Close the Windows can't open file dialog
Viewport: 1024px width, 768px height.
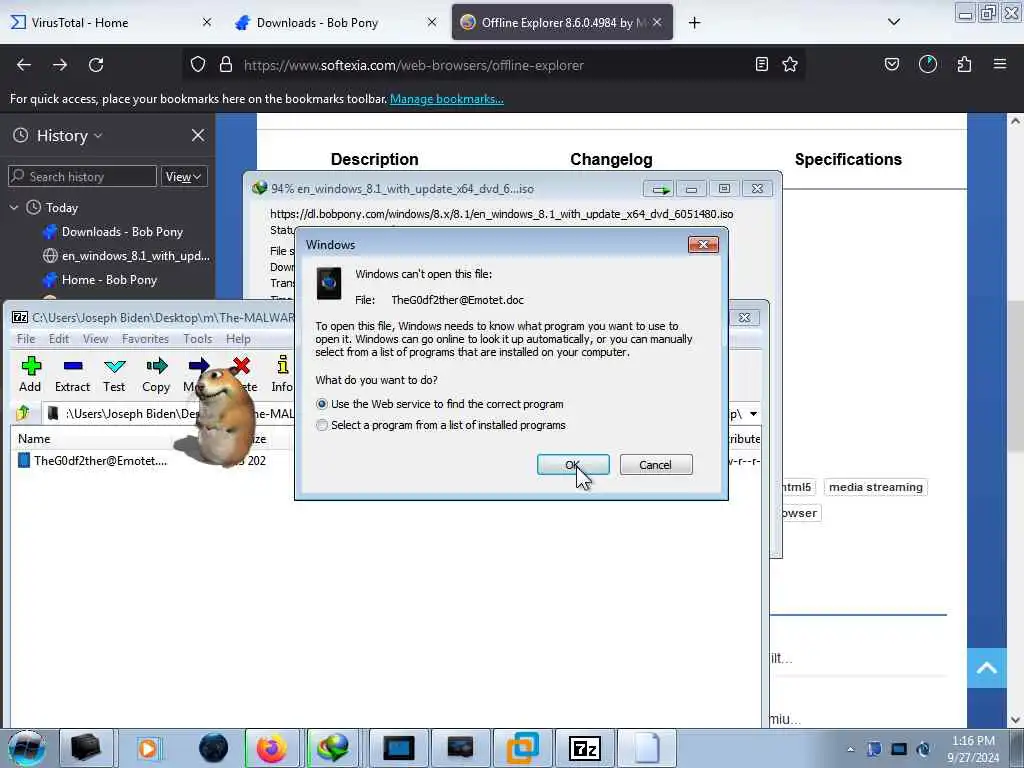click(x=703, y=245)
